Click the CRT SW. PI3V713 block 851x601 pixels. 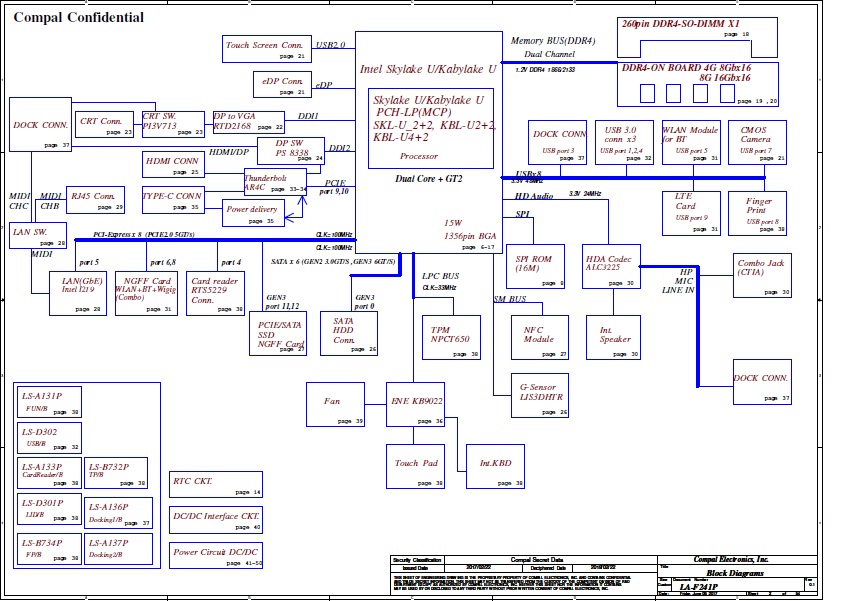tap(173, 124)
